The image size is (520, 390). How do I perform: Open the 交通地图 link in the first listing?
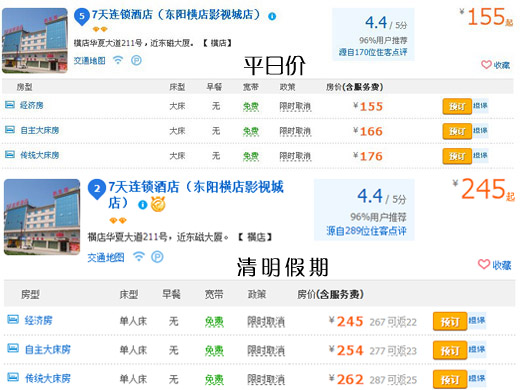(x=90, y=61)
